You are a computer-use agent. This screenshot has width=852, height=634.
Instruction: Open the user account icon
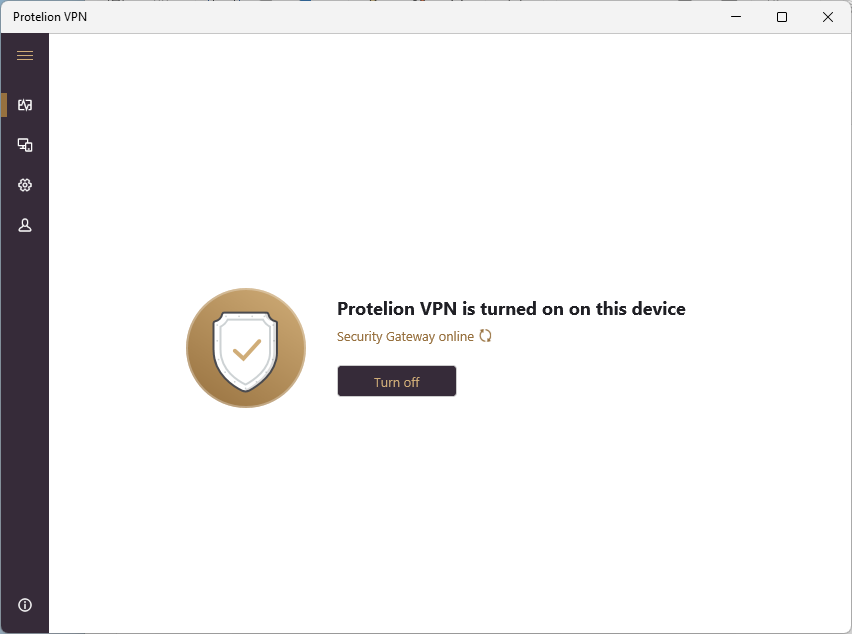tap(25, 225)
